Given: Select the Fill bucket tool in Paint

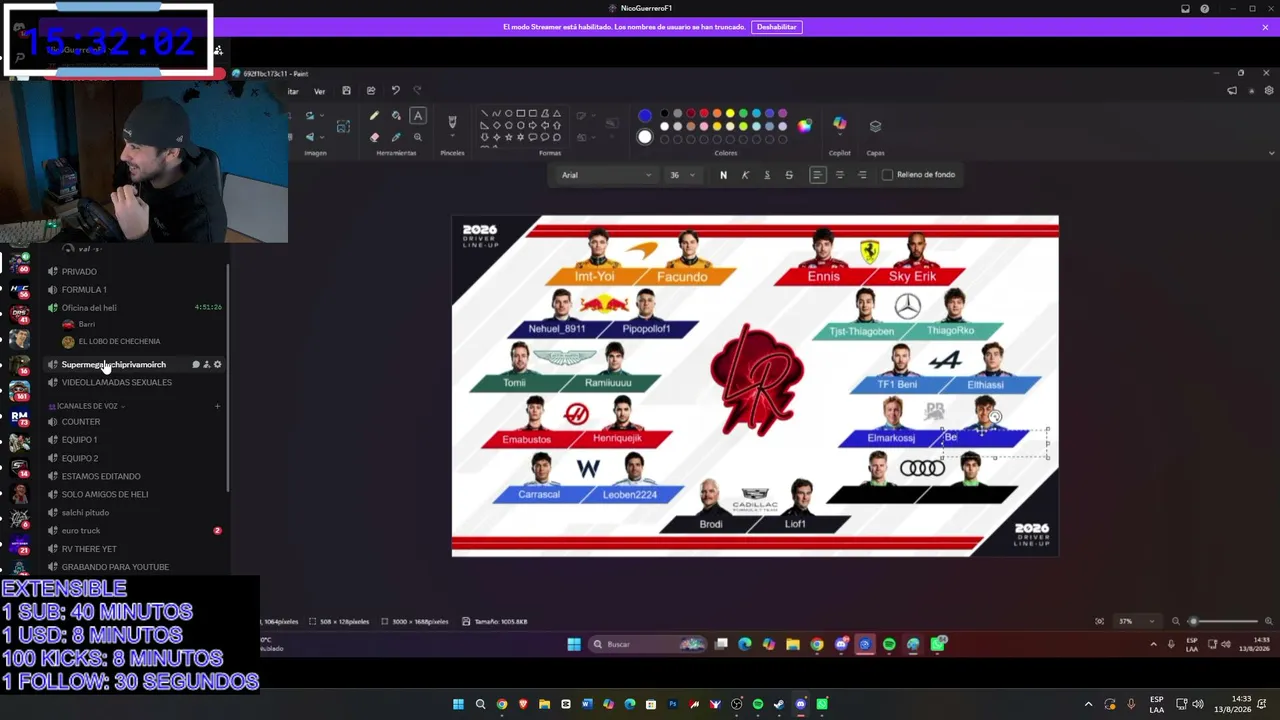Looking at the screenshot, I should (x=396, y=116).
